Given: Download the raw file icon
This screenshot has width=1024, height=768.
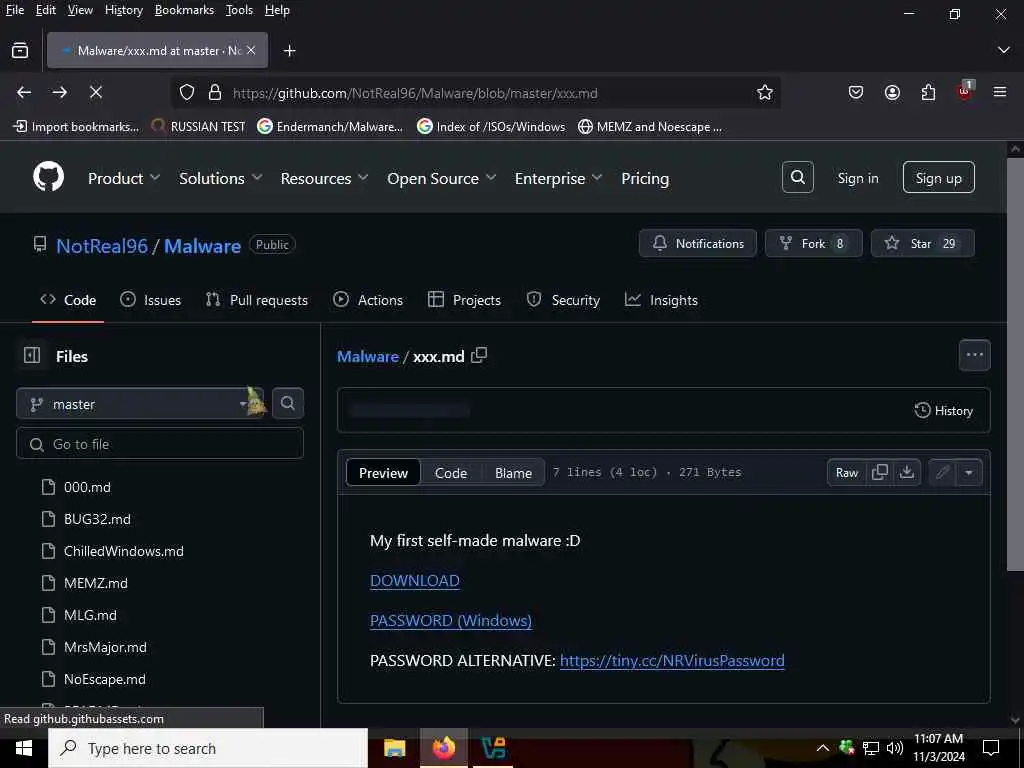Looking at the screenshot, I should pos(906,472).
